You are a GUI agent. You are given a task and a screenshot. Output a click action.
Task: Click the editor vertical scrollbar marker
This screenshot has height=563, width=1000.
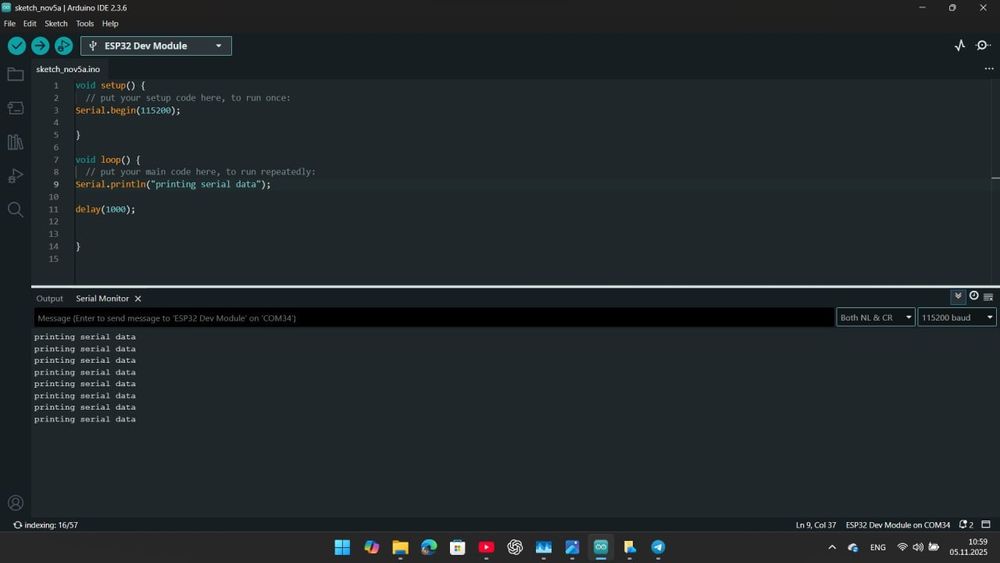(x=996, y=178)
